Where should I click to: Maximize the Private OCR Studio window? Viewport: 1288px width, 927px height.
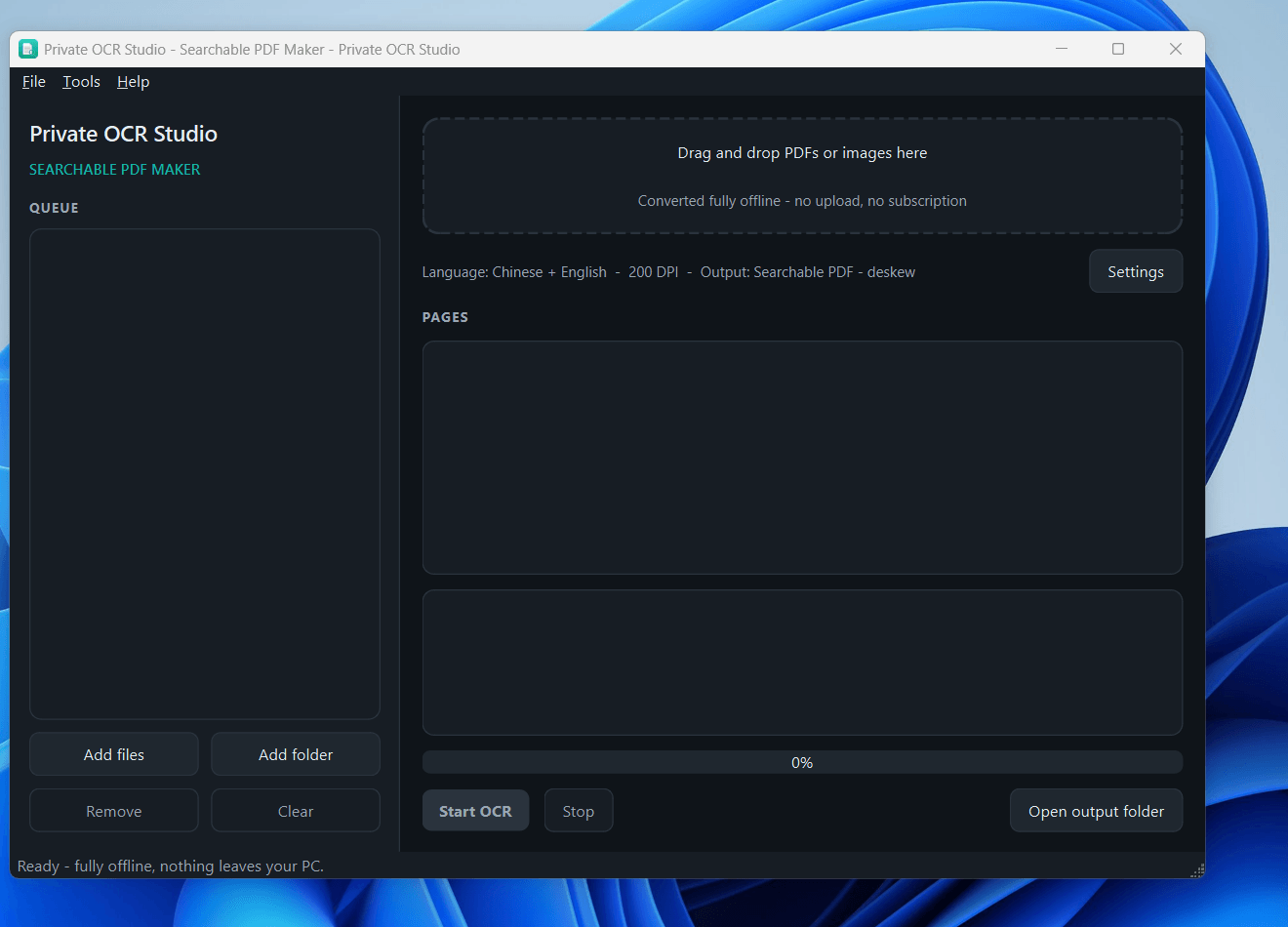pos(1118,49)
